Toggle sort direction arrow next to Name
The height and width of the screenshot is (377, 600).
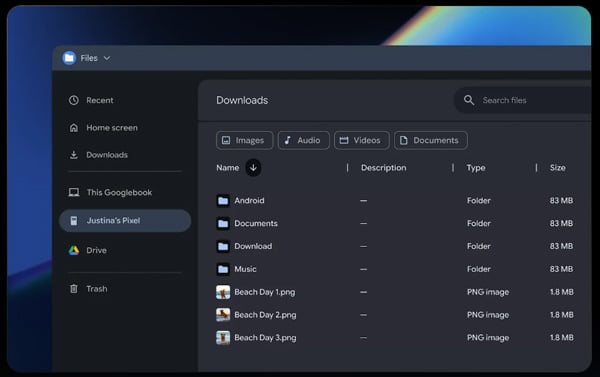[253, 168]
